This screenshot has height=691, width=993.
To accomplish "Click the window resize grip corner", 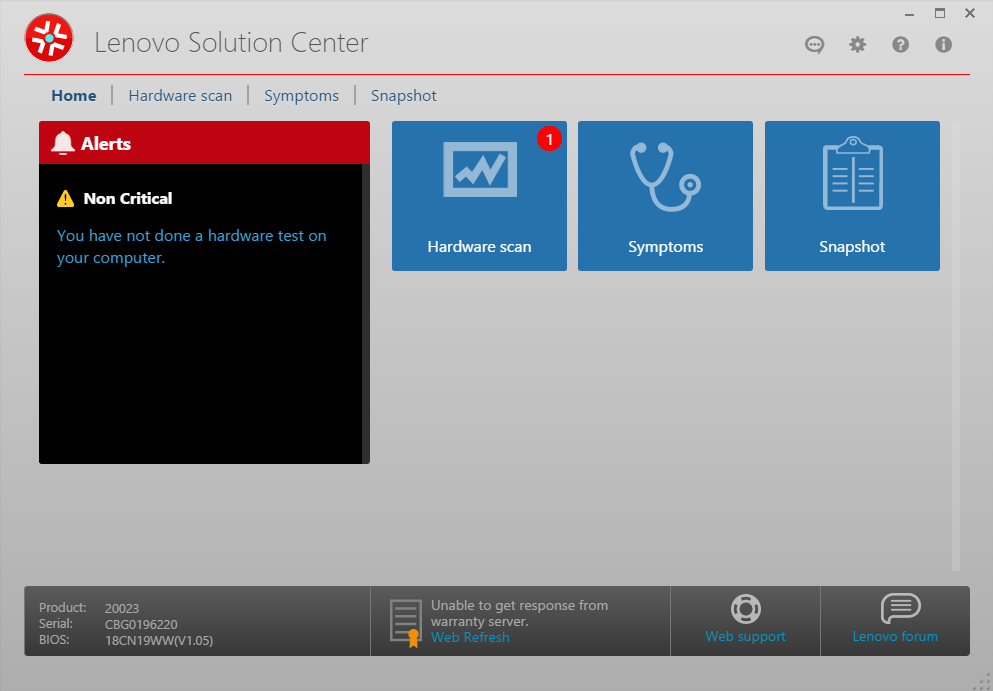I will 984,682.
